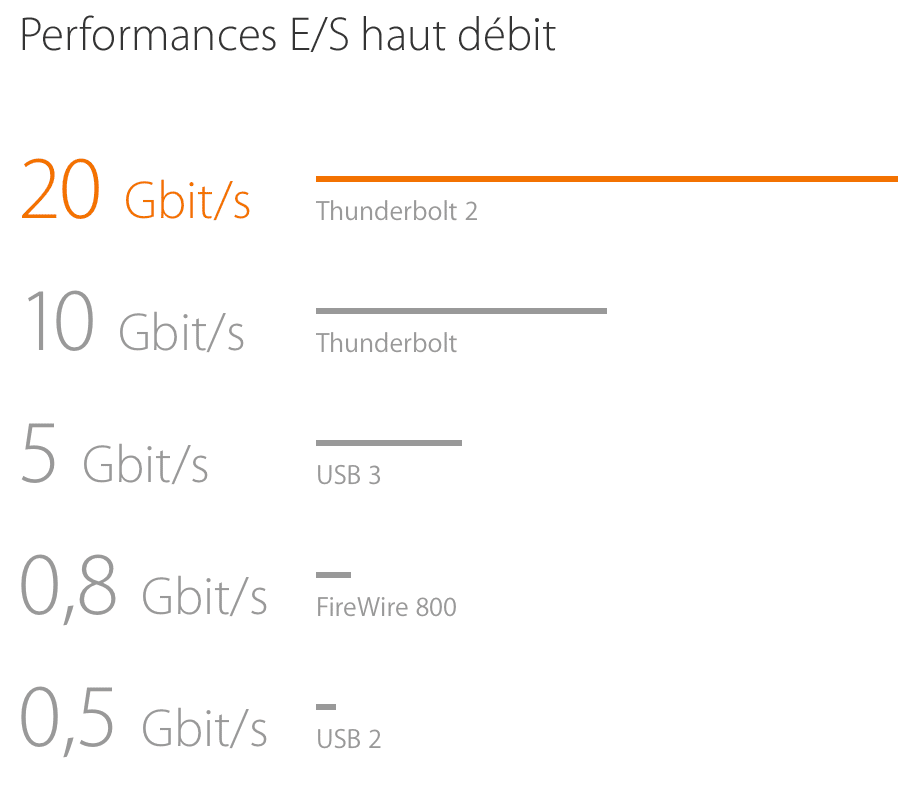
Task: Click the FireWire 800 label
Action: pyautogui.click(x=386, y=607)
